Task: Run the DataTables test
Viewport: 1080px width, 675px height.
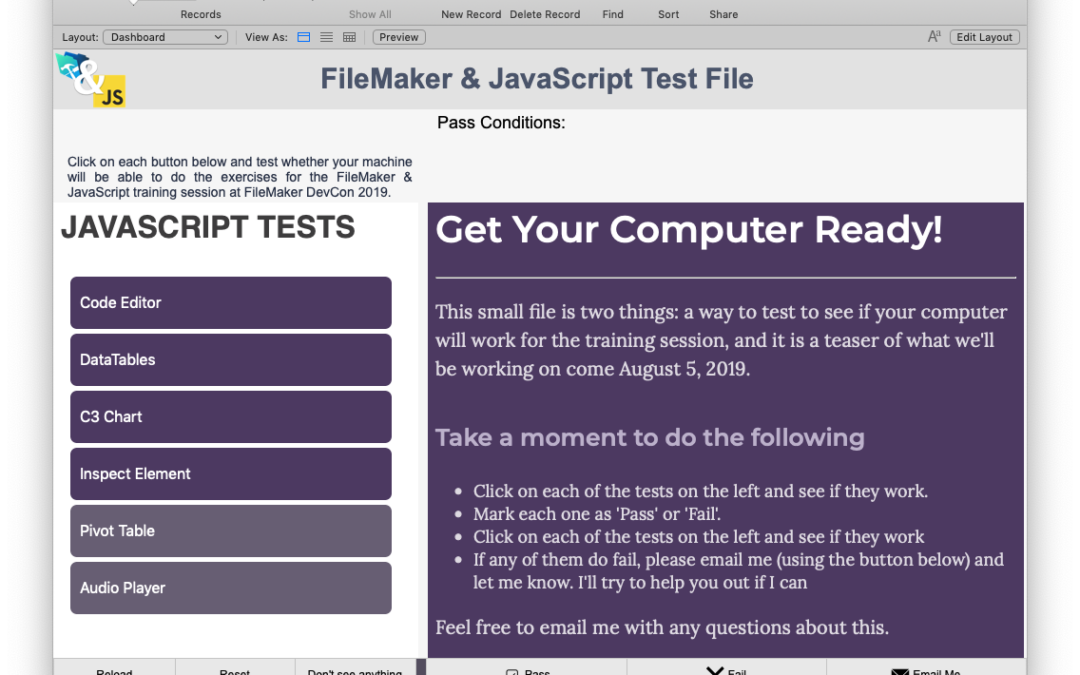Action: point(231,360)
